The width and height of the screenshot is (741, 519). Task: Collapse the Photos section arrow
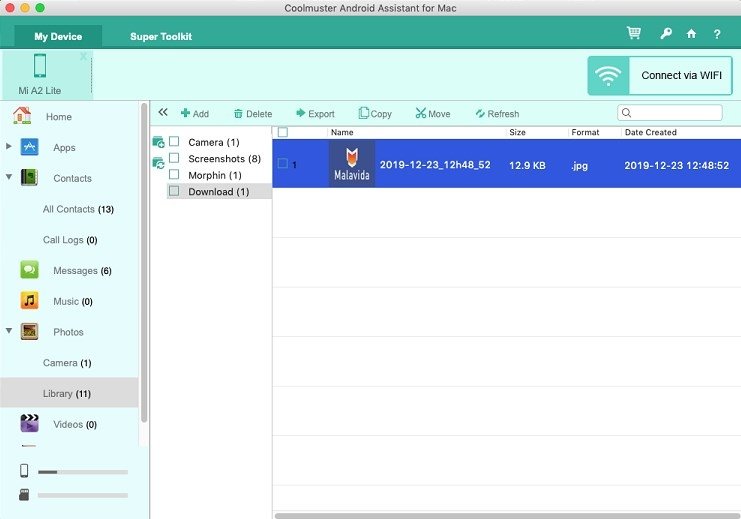(x=9, y=330)
